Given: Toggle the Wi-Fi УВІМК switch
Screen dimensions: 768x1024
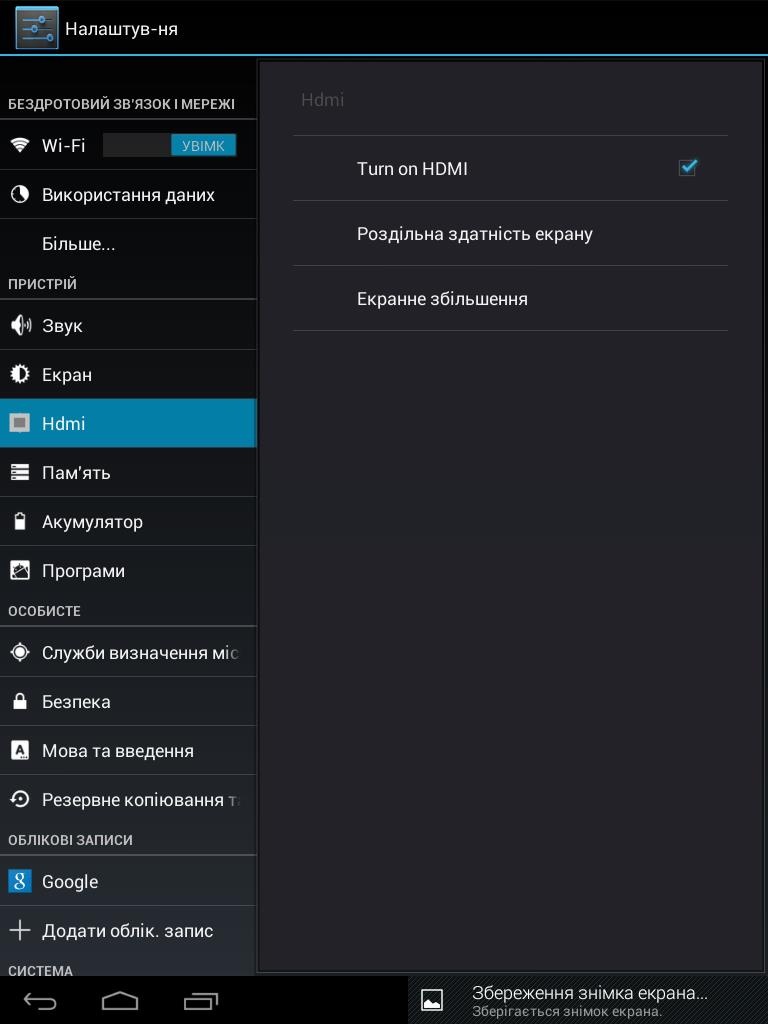Looking at the screenshot, I should coord(169,145).
